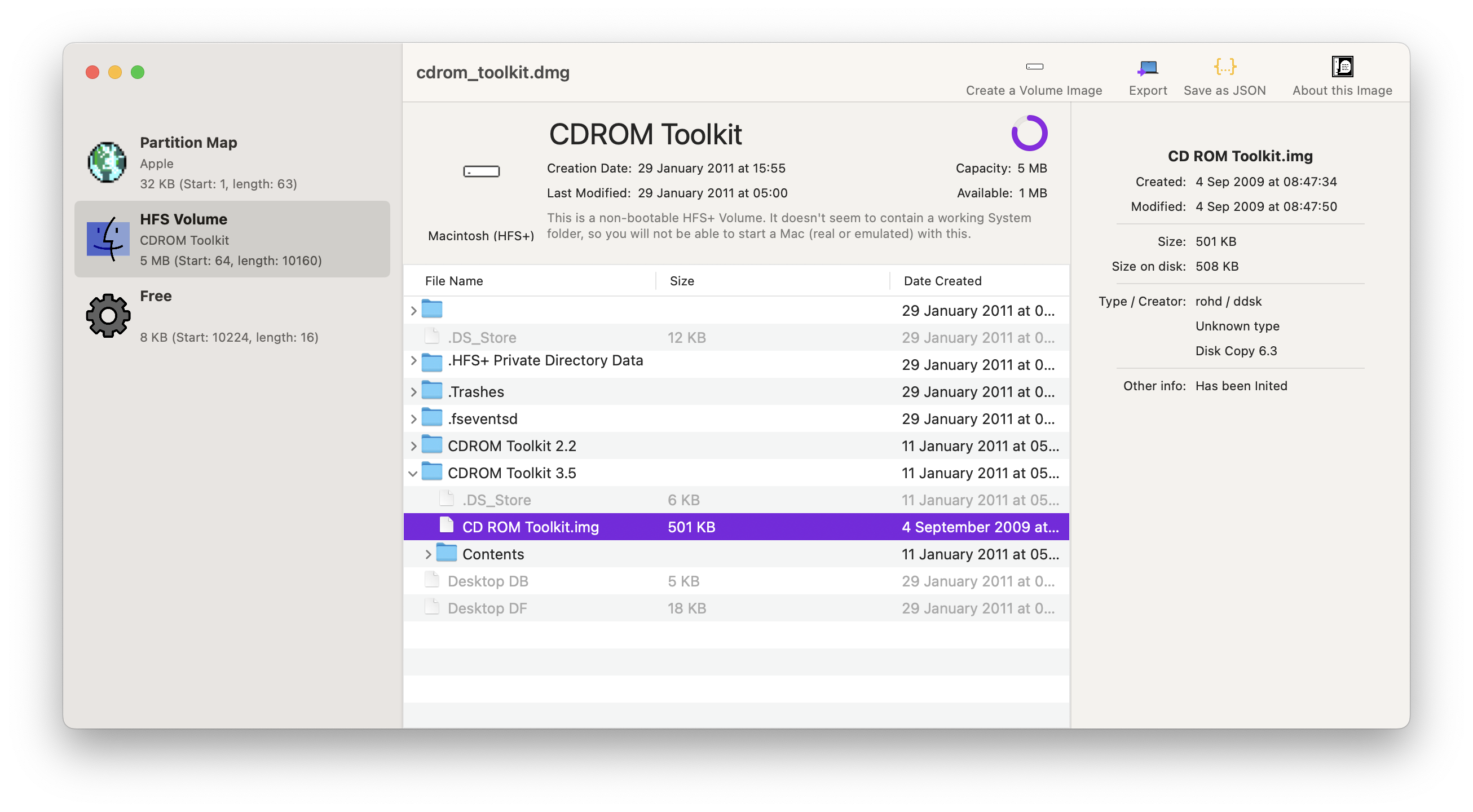Click the .Trashes folder name
This screenshot has height=812, width=1473.
[x=476, y=392]
